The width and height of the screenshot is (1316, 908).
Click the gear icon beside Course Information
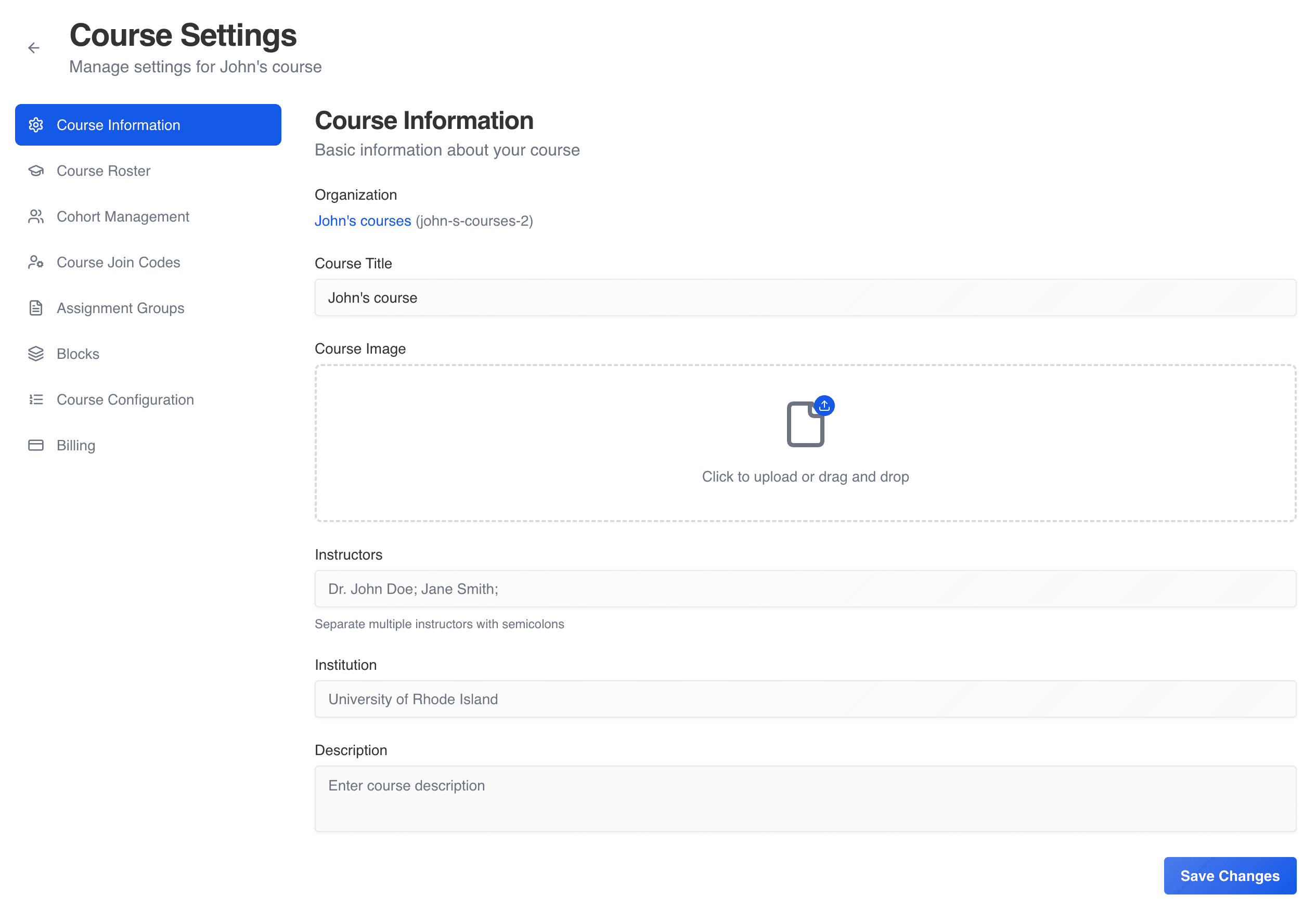[36, 125]
